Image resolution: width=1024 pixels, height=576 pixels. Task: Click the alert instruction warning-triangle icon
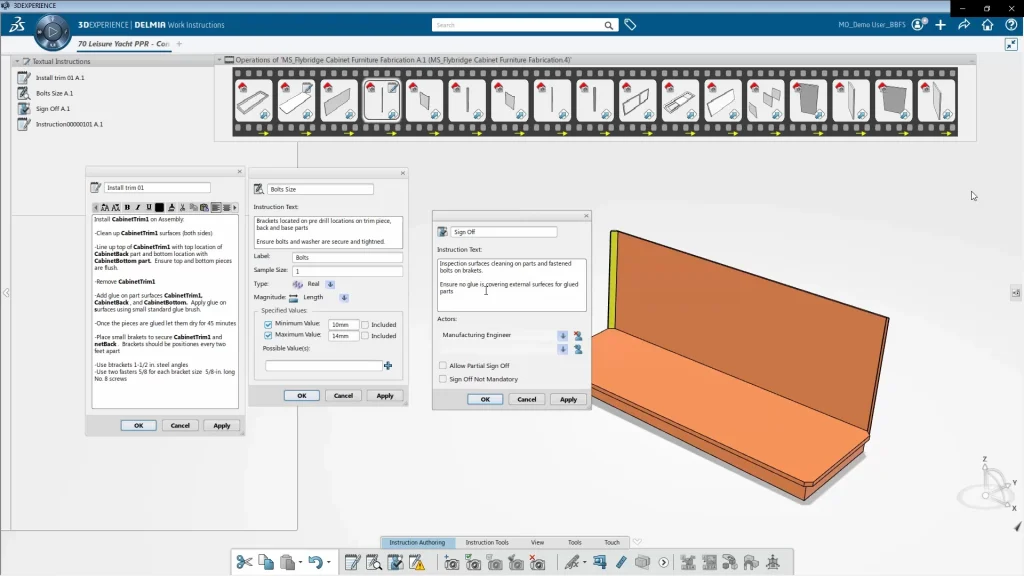click(x=417, y=563)
